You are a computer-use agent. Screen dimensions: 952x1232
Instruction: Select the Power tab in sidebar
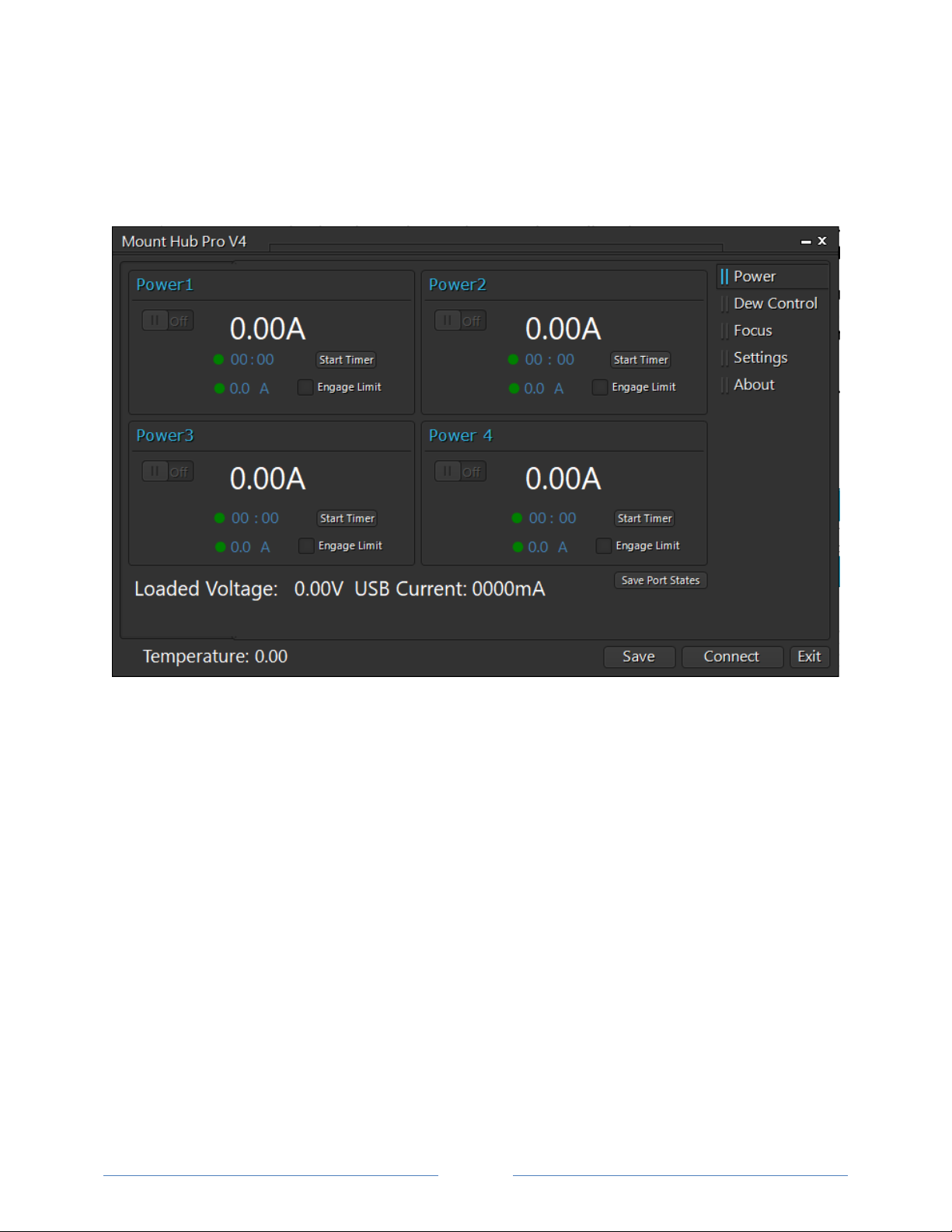[x=772, y=277]
